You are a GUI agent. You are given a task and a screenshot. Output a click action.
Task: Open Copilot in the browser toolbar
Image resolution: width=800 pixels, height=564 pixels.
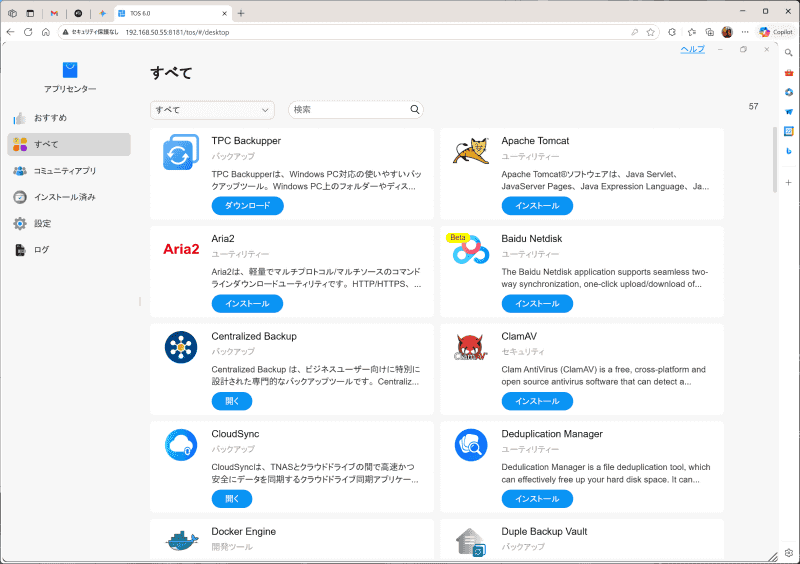click(776, 32)
